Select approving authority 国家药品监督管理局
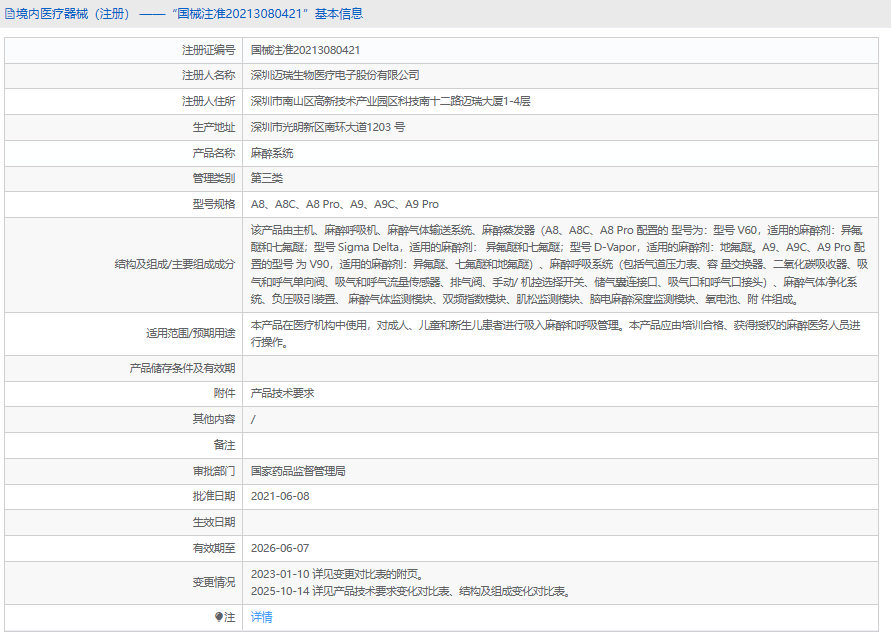The image size is (891, 635). (x=298, y=471)
